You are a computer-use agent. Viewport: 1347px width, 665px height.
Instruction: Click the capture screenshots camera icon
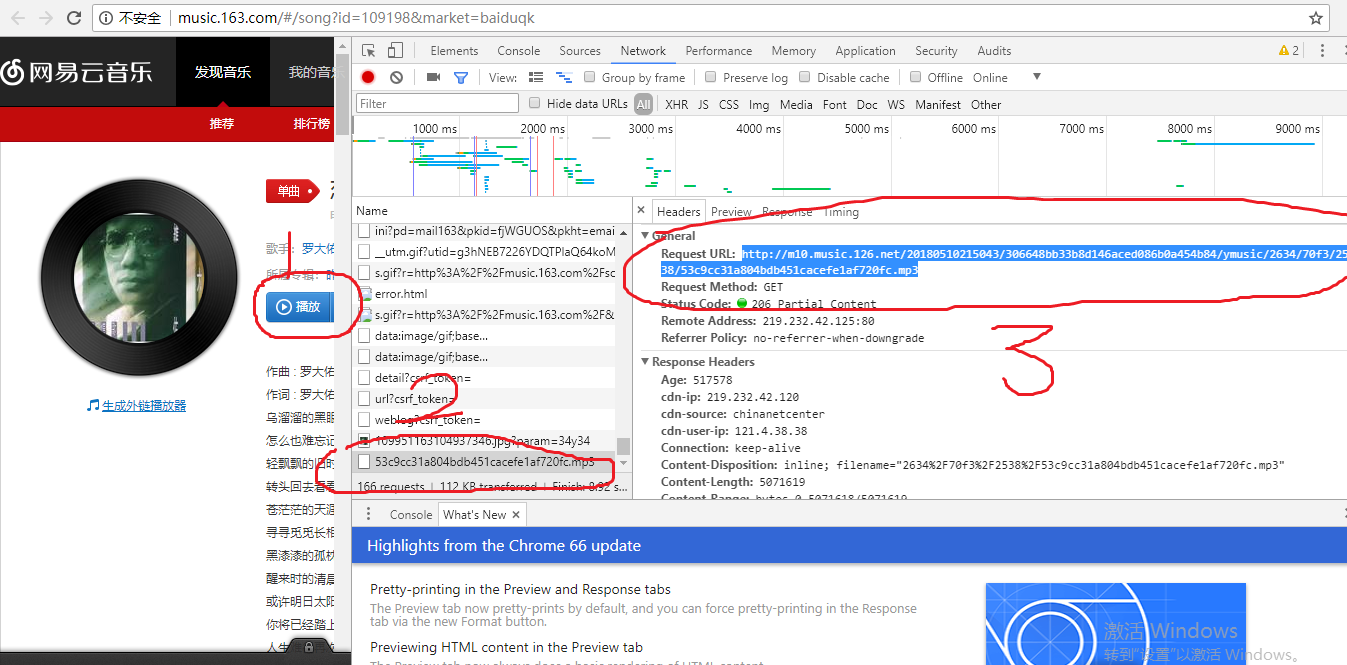pos(433,77)
